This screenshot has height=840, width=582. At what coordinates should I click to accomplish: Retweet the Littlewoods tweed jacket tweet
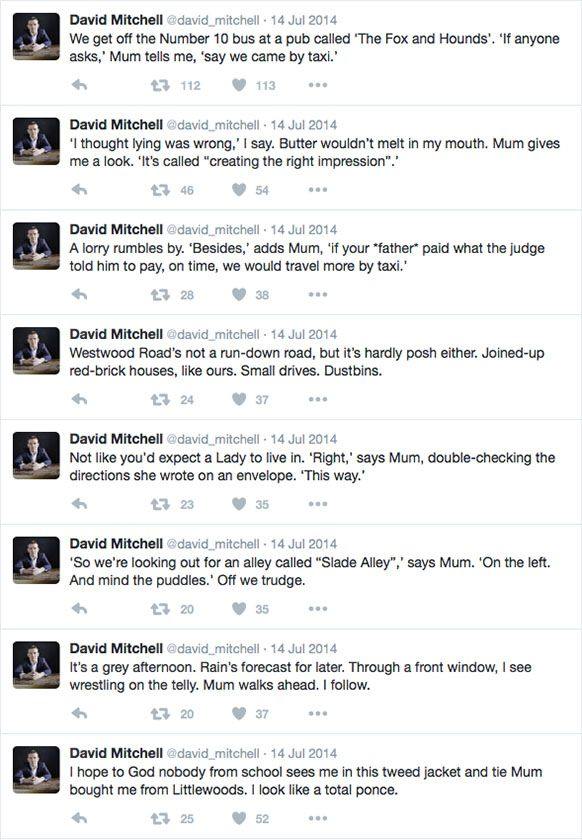160,818
